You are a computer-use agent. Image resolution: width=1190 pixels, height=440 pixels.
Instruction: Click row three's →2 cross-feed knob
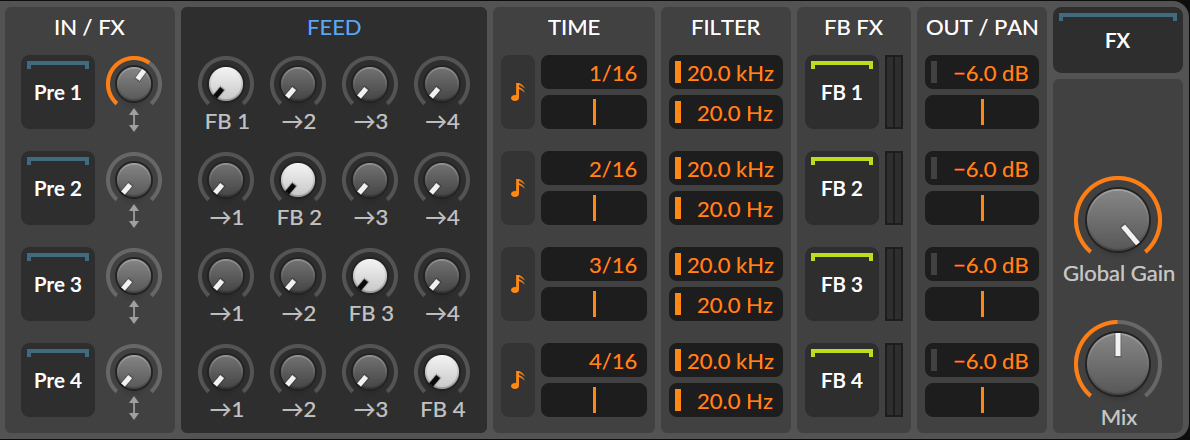(298, 275)
